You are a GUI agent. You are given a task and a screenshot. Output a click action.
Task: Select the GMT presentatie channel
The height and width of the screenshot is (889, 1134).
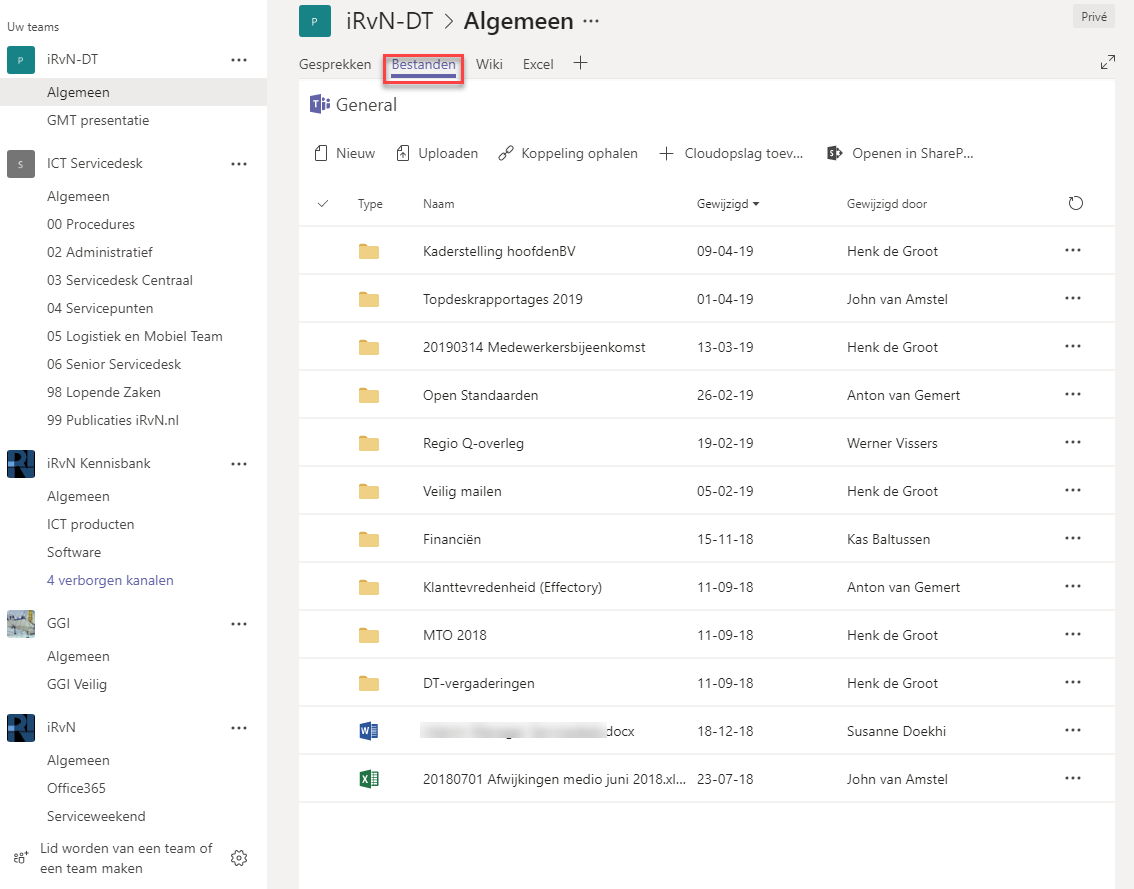[98, 120]
